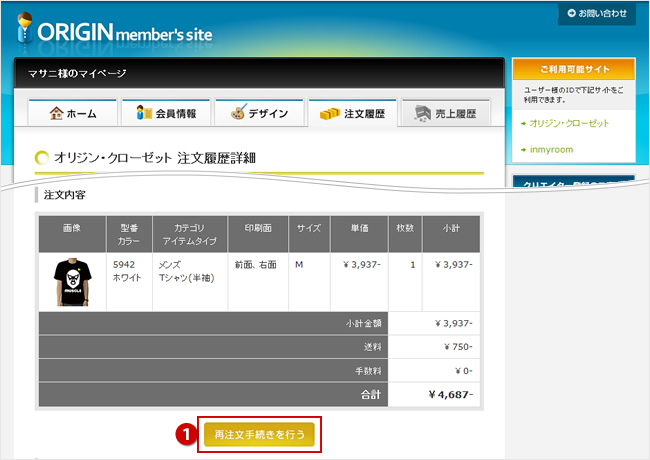Click the 再注文手続きを行う reorder button
650x460 pixels.
click(x=259, y=434)
